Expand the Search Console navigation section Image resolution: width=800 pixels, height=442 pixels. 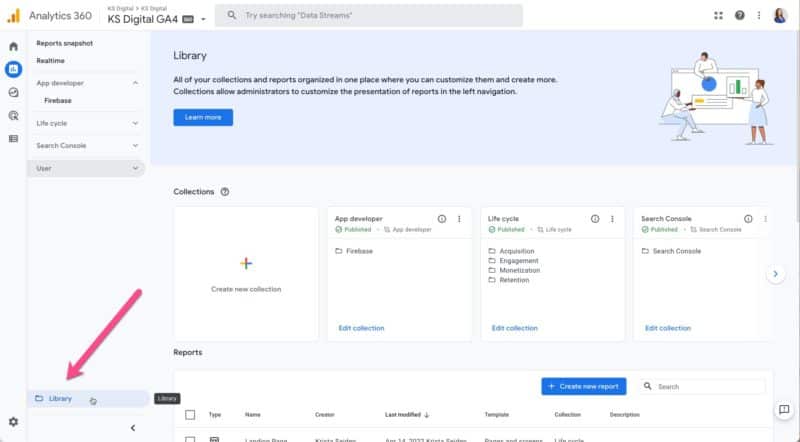click(136, 146)
